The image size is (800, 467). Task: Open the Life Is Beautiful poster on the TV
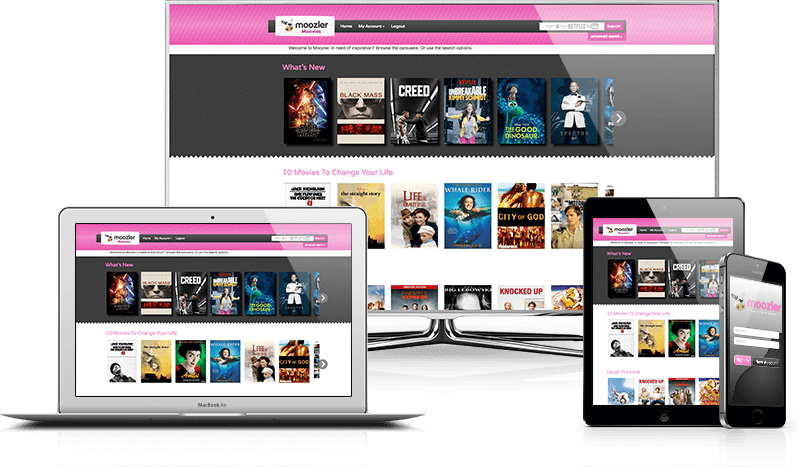tap(414, 216)
